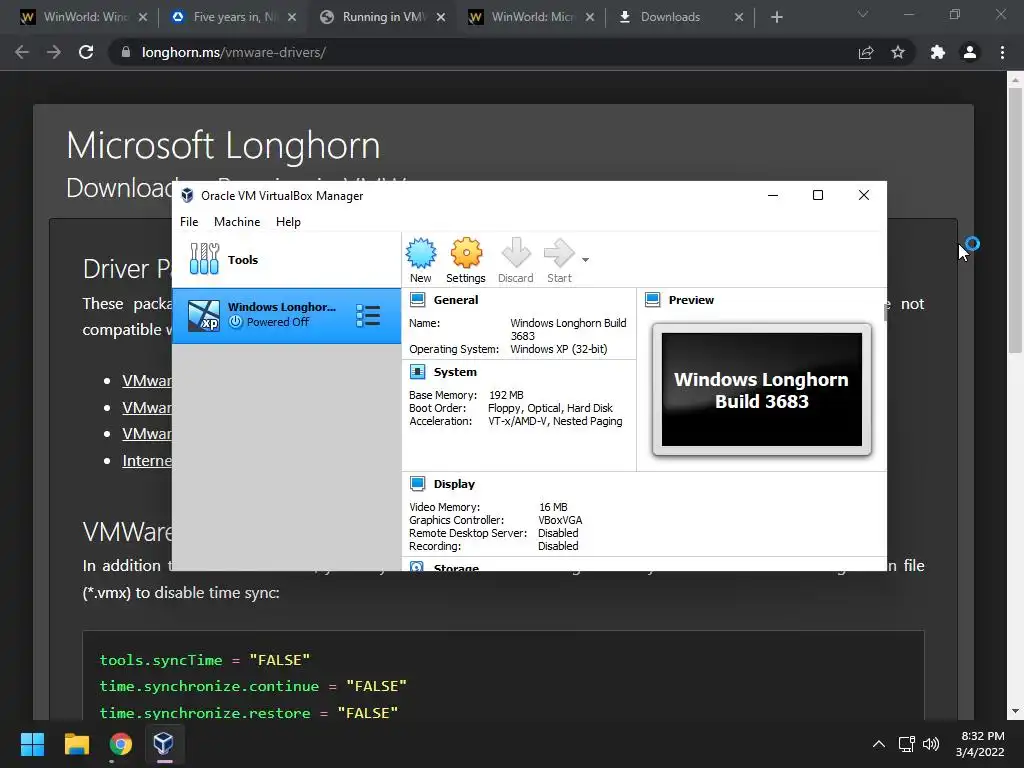Click the System section icon
1024x768 pixels.
417,372
